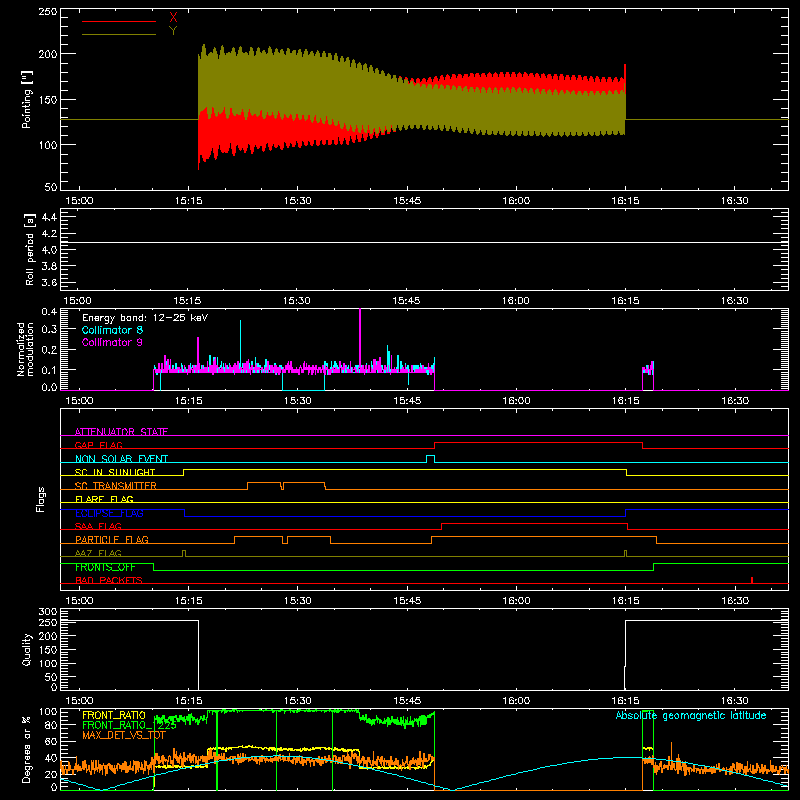Image resolution: width=800 pixels, height=800 pixels.
Task: Click the Collimator 9 legend label
Action: coord(112,342)
